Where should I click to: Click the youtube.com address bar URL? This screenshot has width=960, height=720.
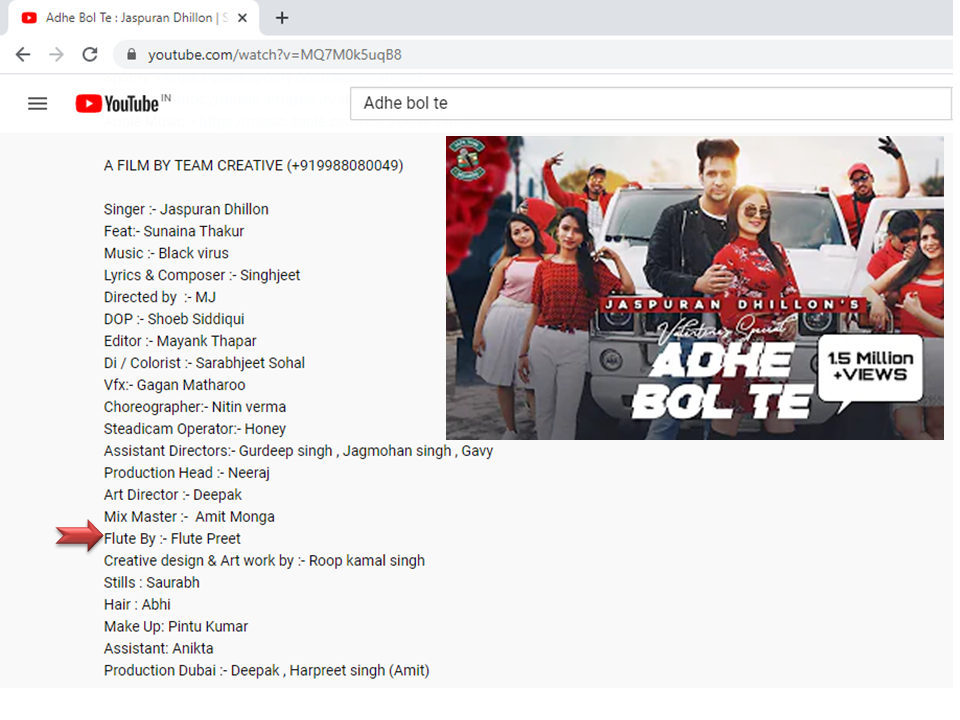click(x=275, y=54)
